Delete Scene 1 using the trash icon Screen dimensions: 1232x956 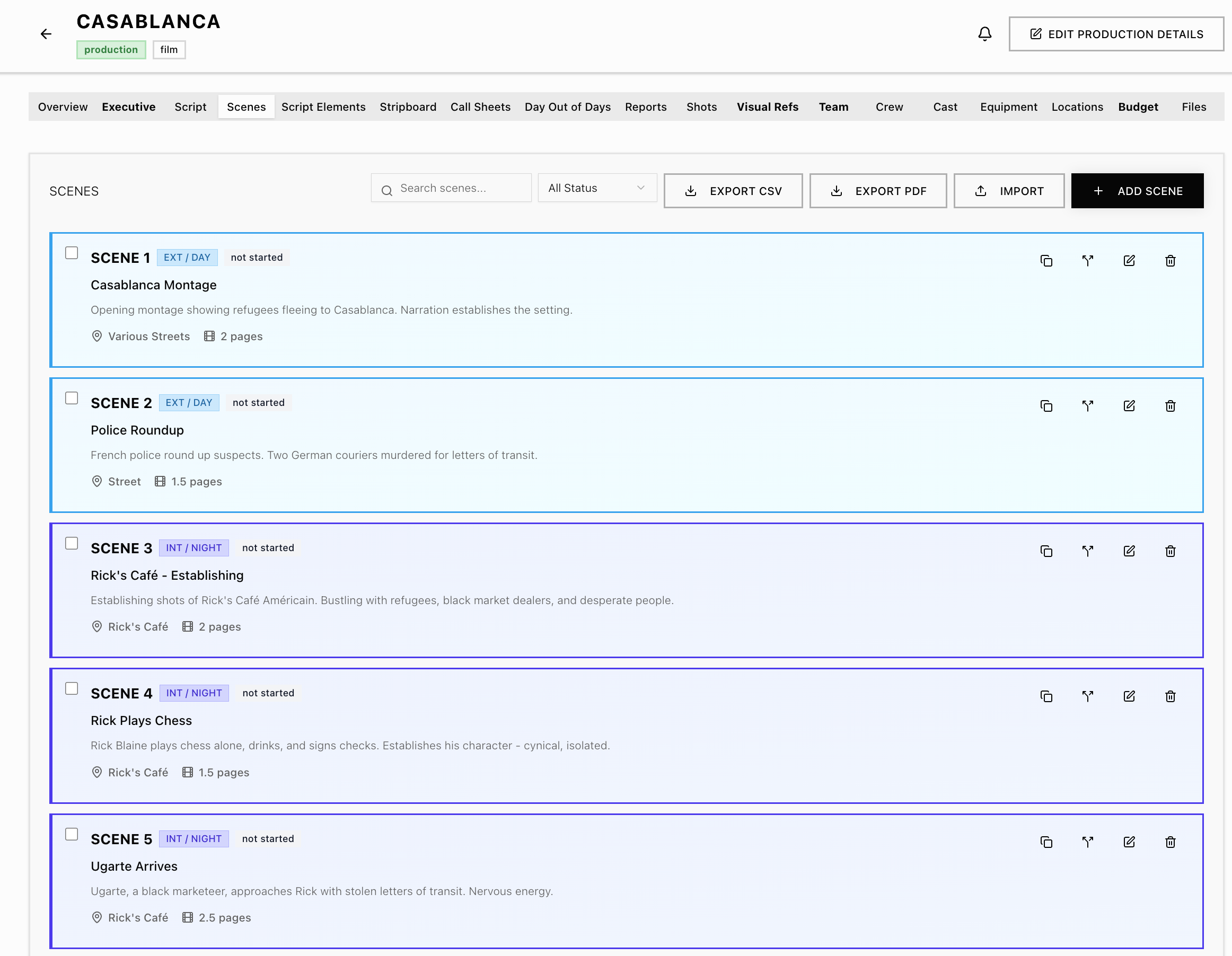1170,261
